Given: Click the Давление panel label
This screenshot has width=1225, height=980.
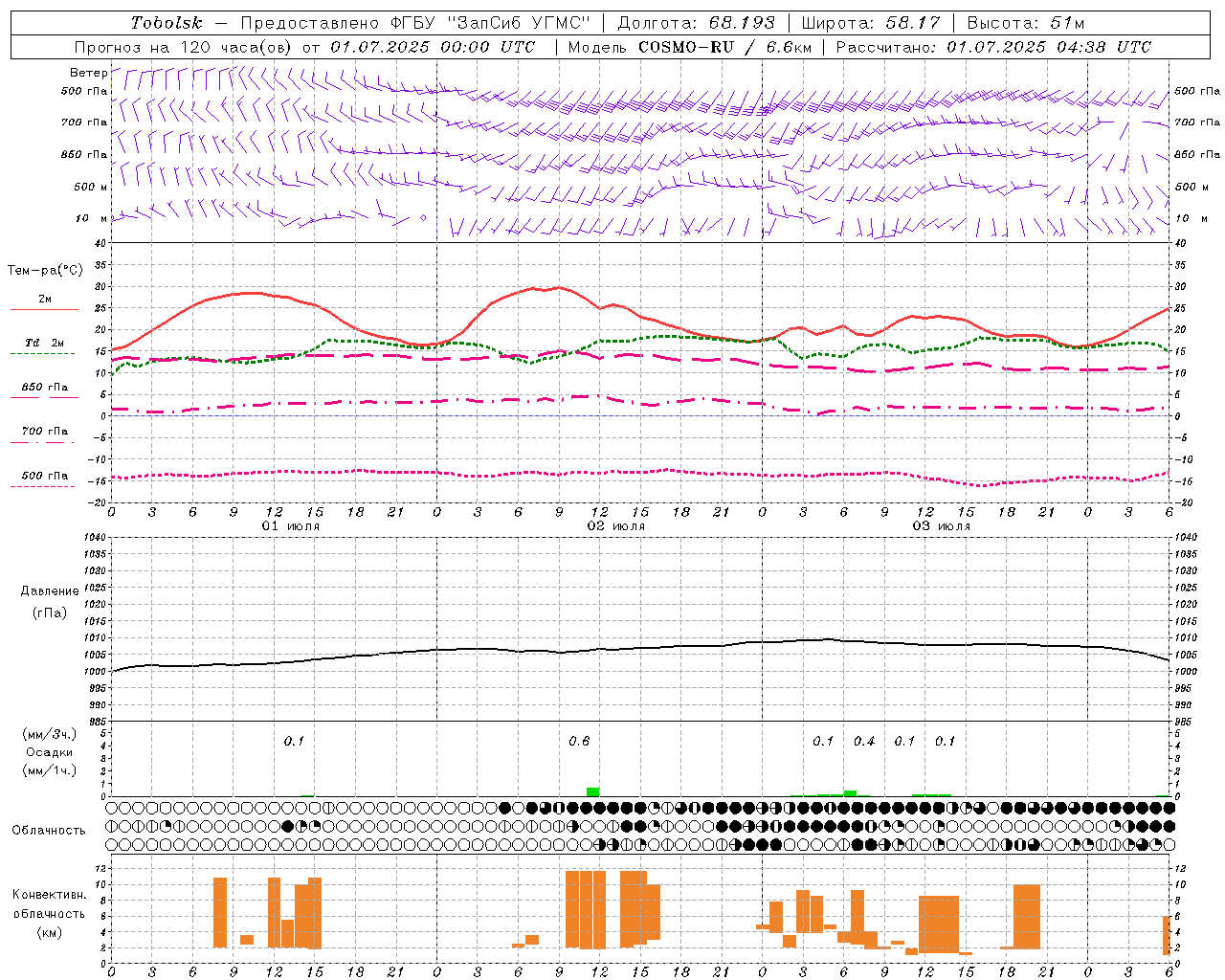Looking at the screenshot, I should (x=50, y=590).
